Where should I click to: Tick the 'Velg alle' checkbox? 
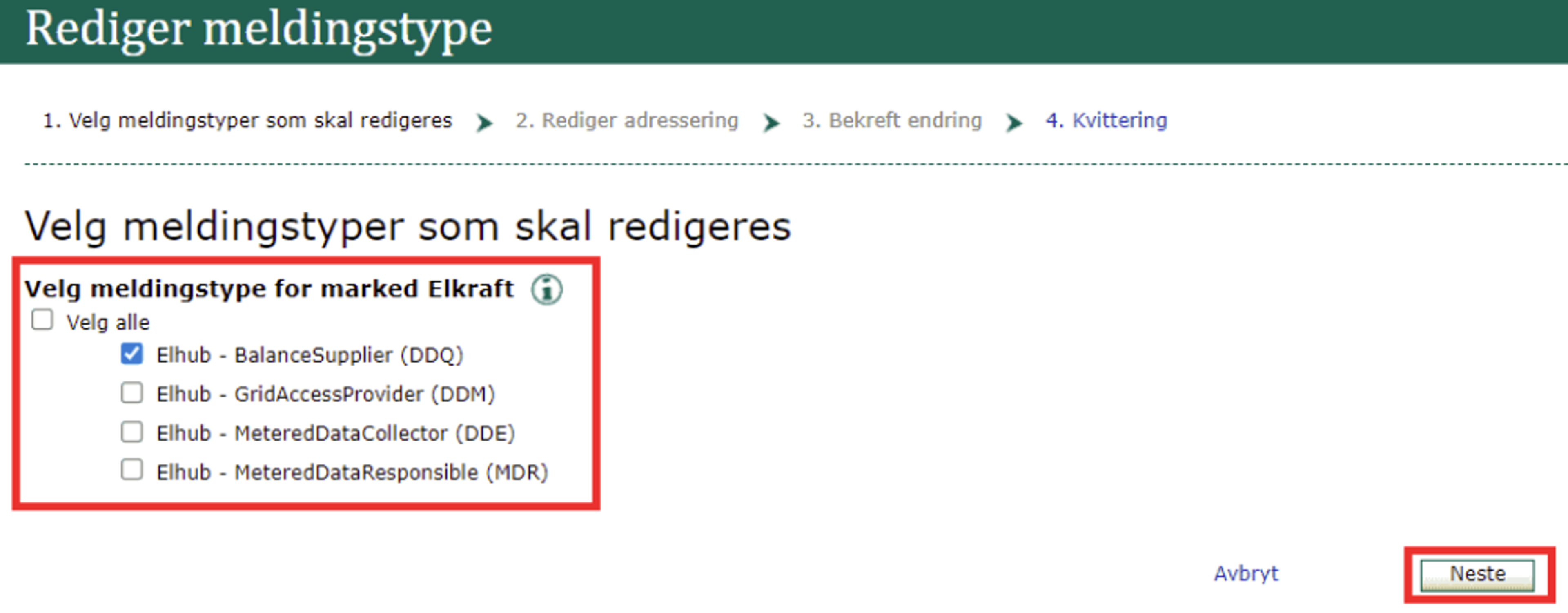42,320
